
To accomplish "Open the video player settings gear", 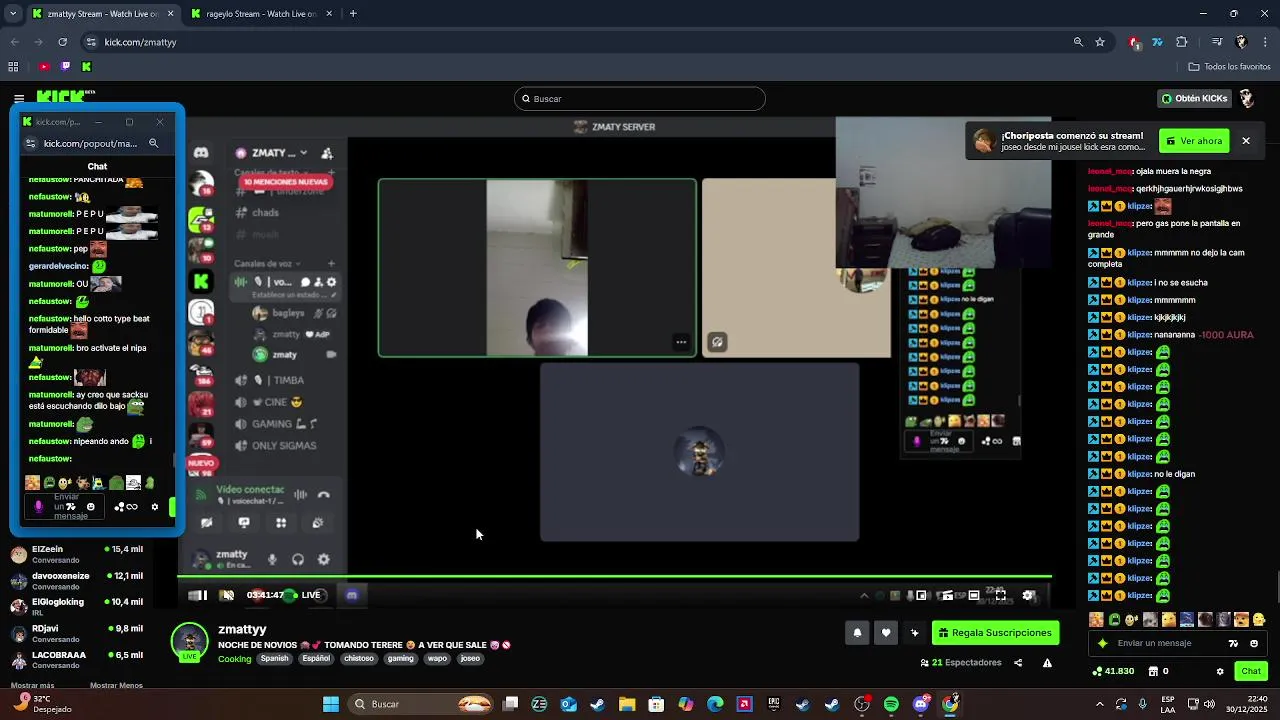I will coord(1028,595).
